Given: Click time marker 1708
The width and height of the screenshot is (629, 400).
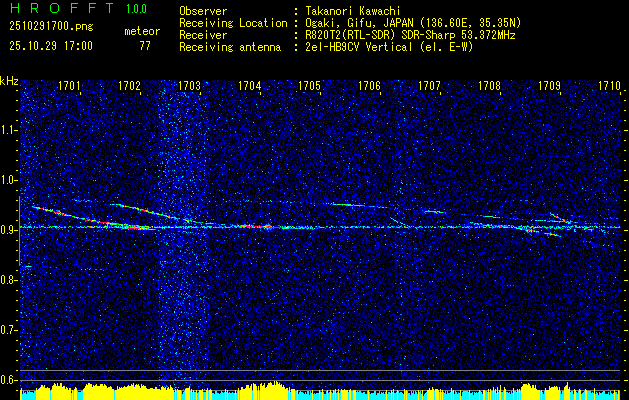Looking at the screenshot, I should click(x=489, y=85).
